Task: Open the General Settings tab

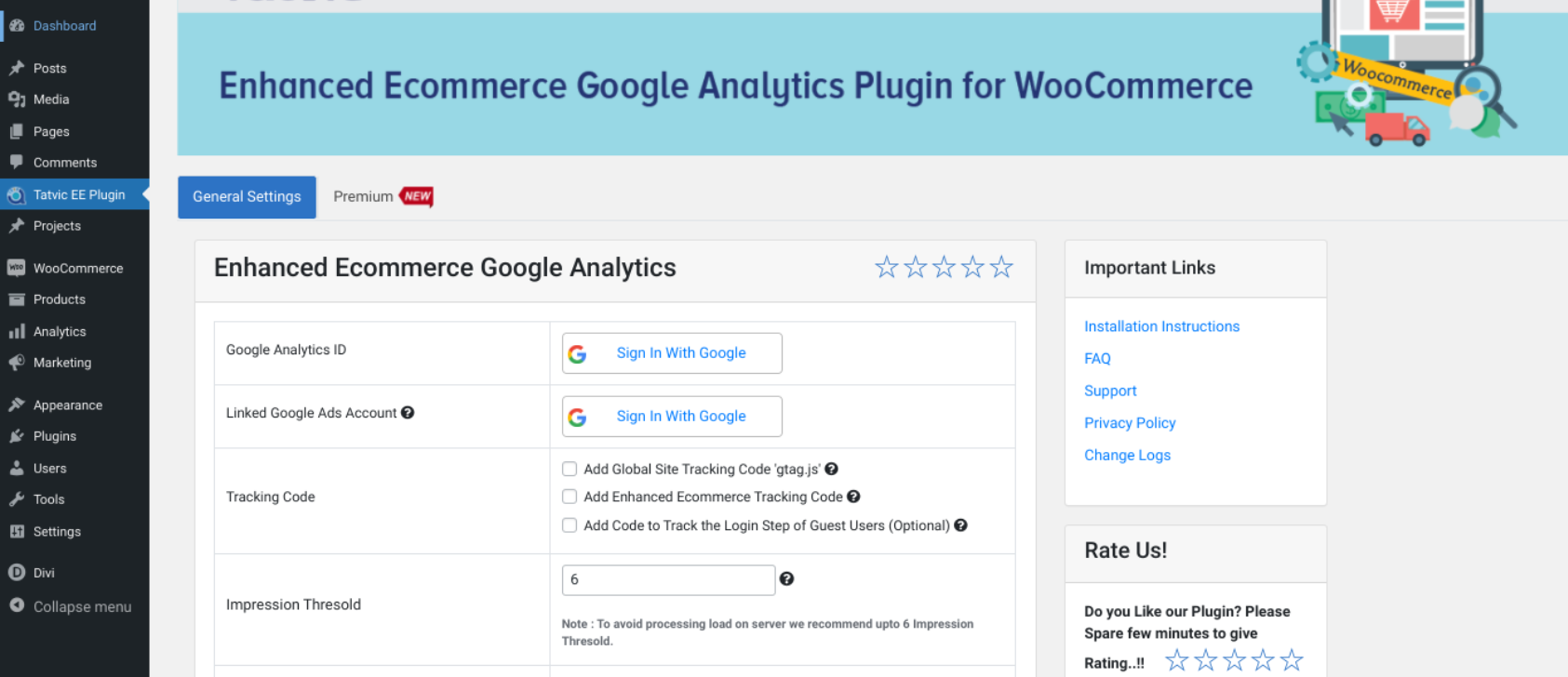Action: [247, 197]
